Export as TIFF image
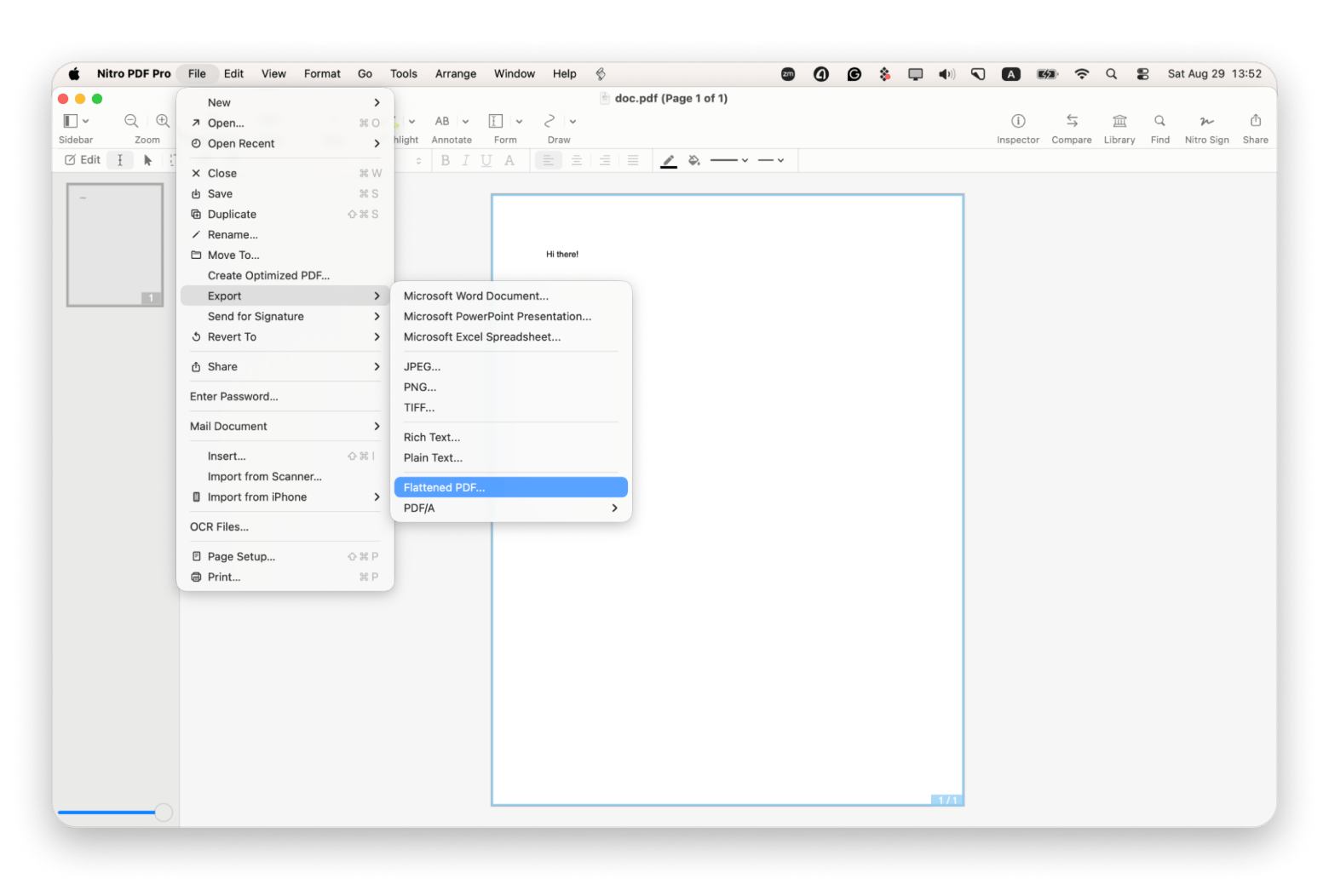Image resolution: width=1329 pixels, height=896 pixels. [510, 407]
